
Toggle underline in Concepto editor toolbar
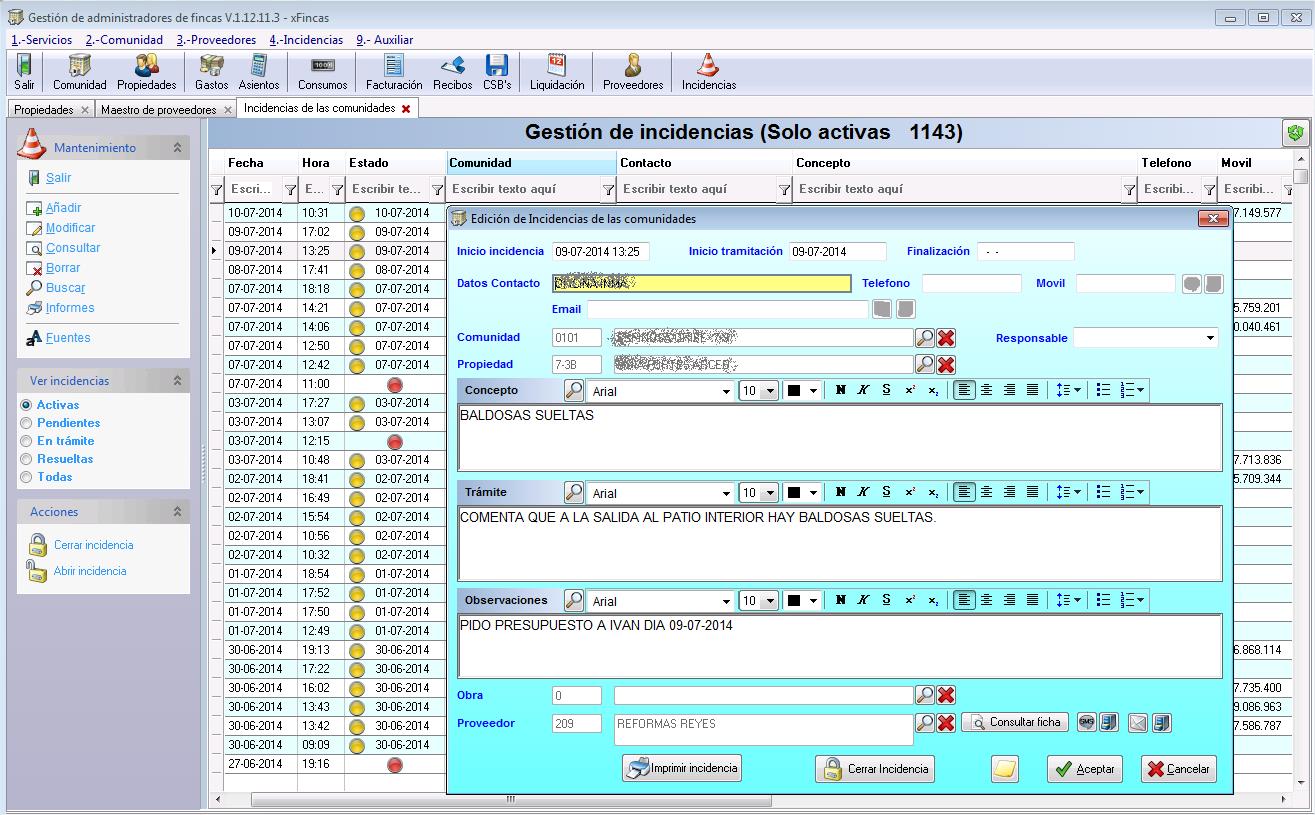coord(886,390)
